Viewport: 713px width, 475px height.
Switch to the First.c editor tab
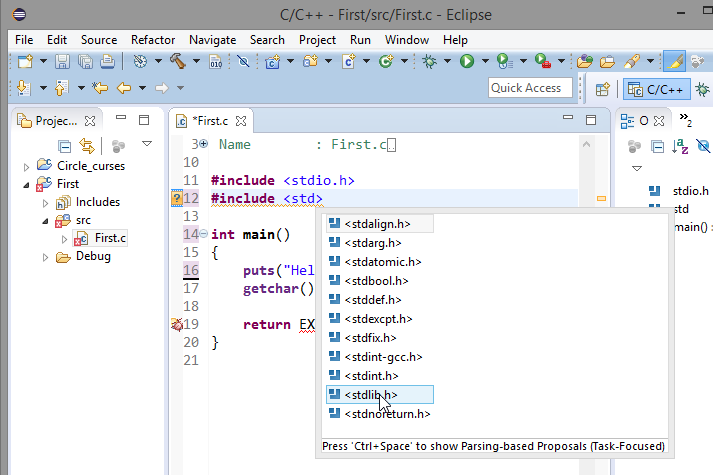coord(209,121)
